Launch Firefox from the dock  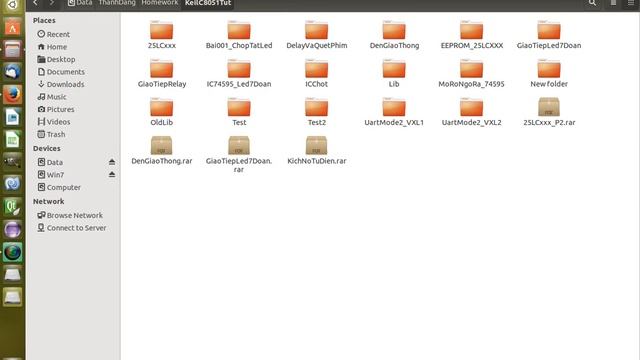(12, 95)
